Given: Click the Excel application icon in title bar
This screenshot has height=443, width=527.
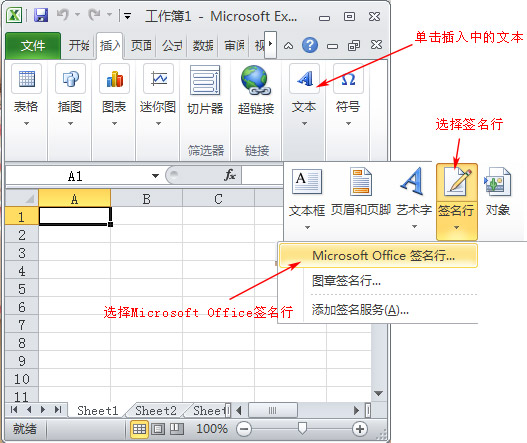Looking at the screenshot, I should click(x=14, y=15).
